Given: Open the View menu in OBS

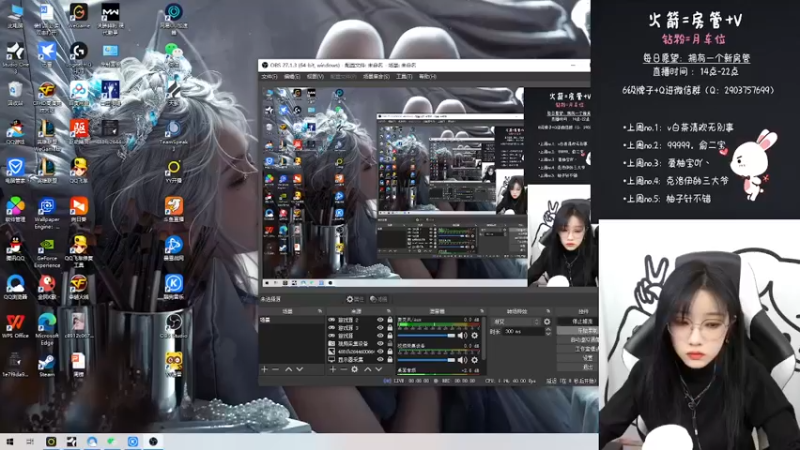Looking at the screenshot, I should click(x=315, y=77).
